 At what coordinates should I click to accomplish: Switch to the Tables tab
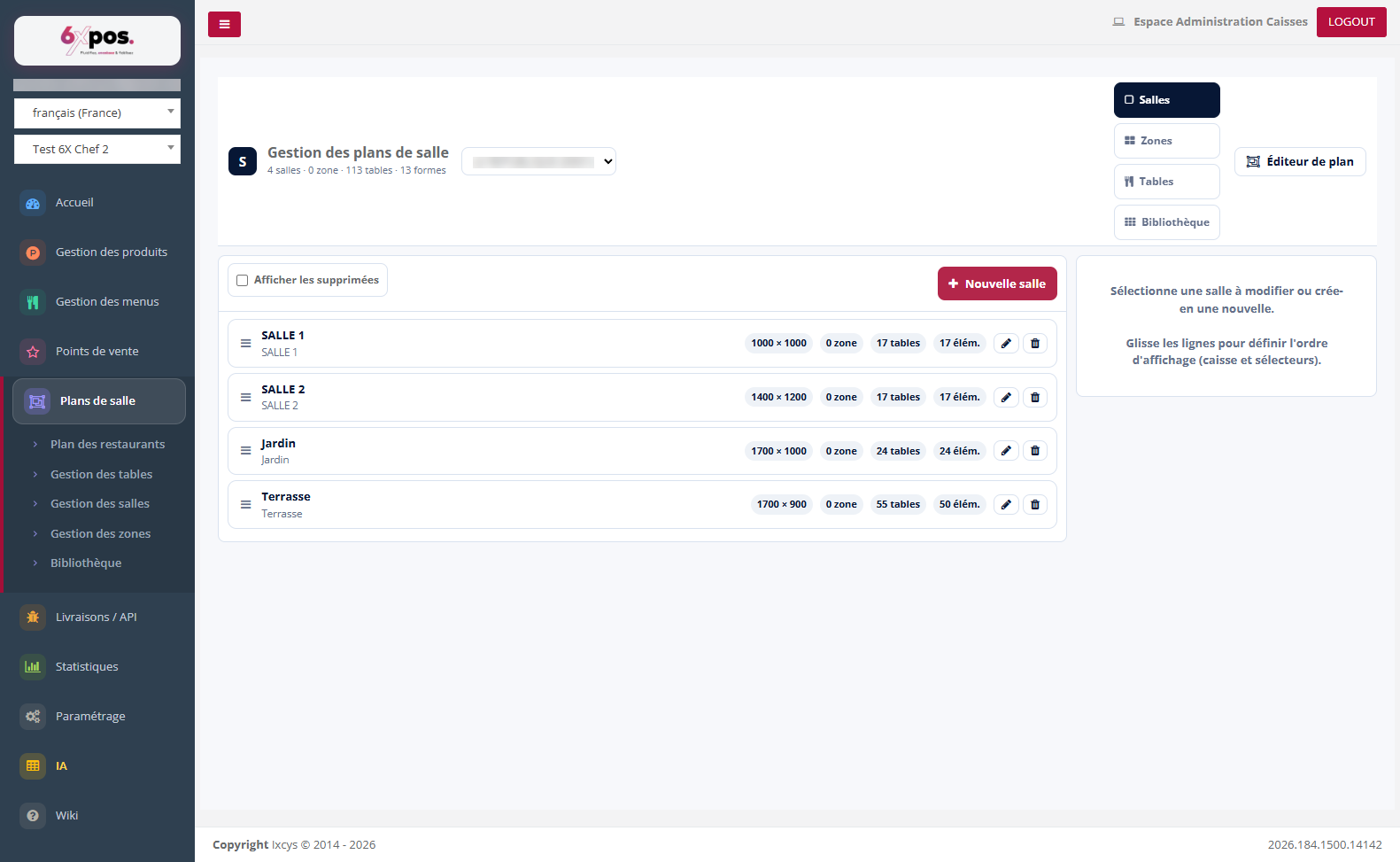[1167, 182]
